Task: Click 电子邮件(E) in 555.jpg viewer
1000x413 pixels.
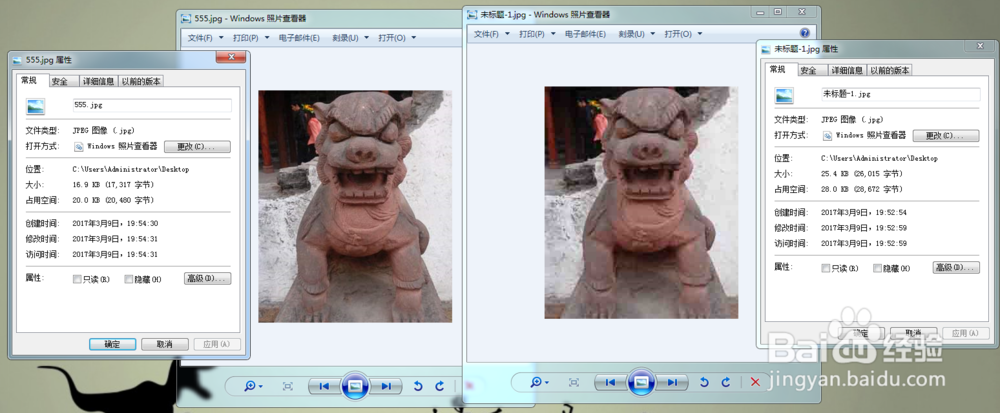Action: 299,38
